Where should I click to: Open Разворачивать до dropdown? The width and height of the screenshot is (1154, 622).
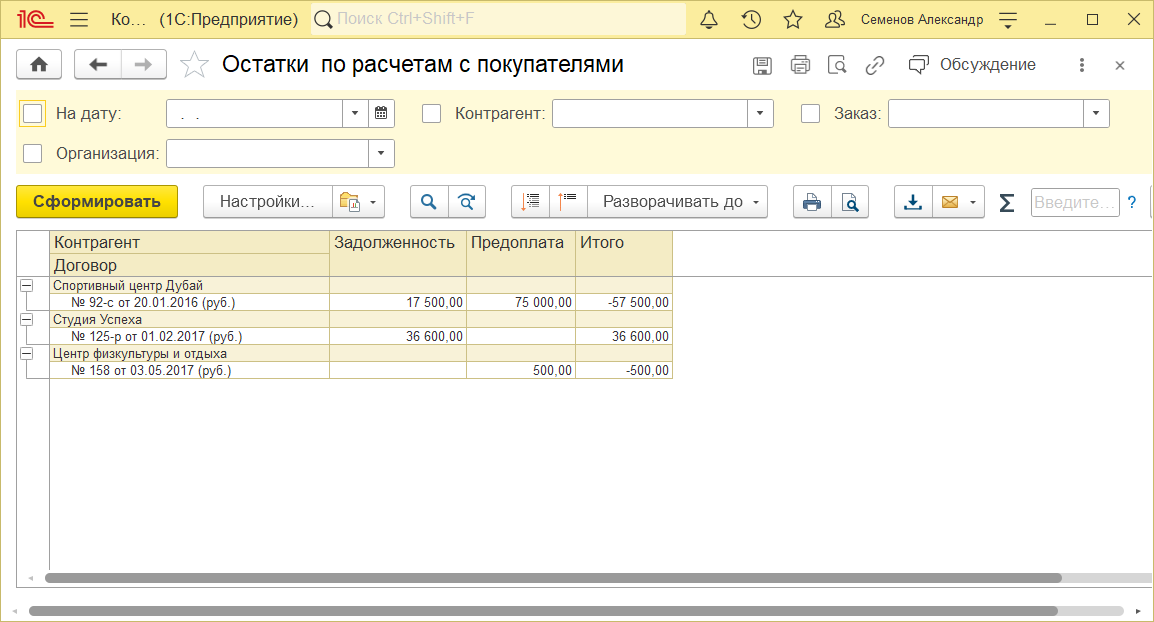pos(678,202)
